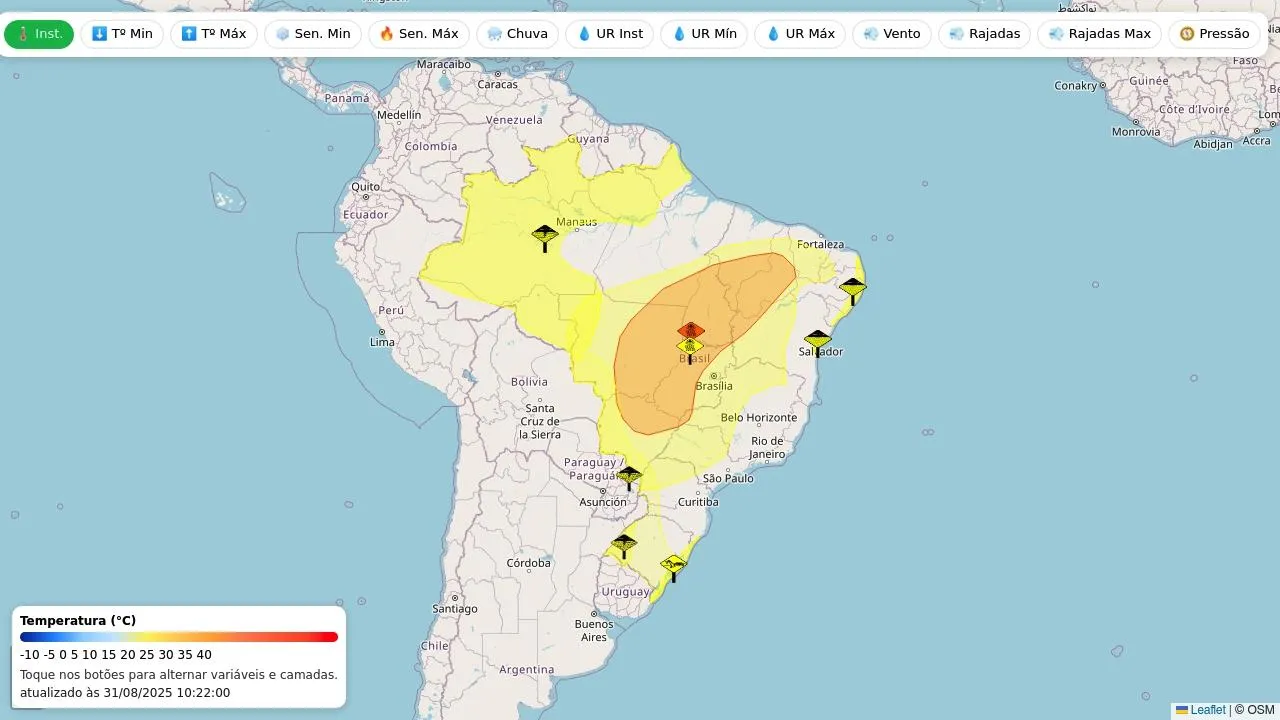Image resolution: width=1280 pixels, height=720 pixels.
Task: Select the Inst. temperature layer
Action: [x=39, y=34]
